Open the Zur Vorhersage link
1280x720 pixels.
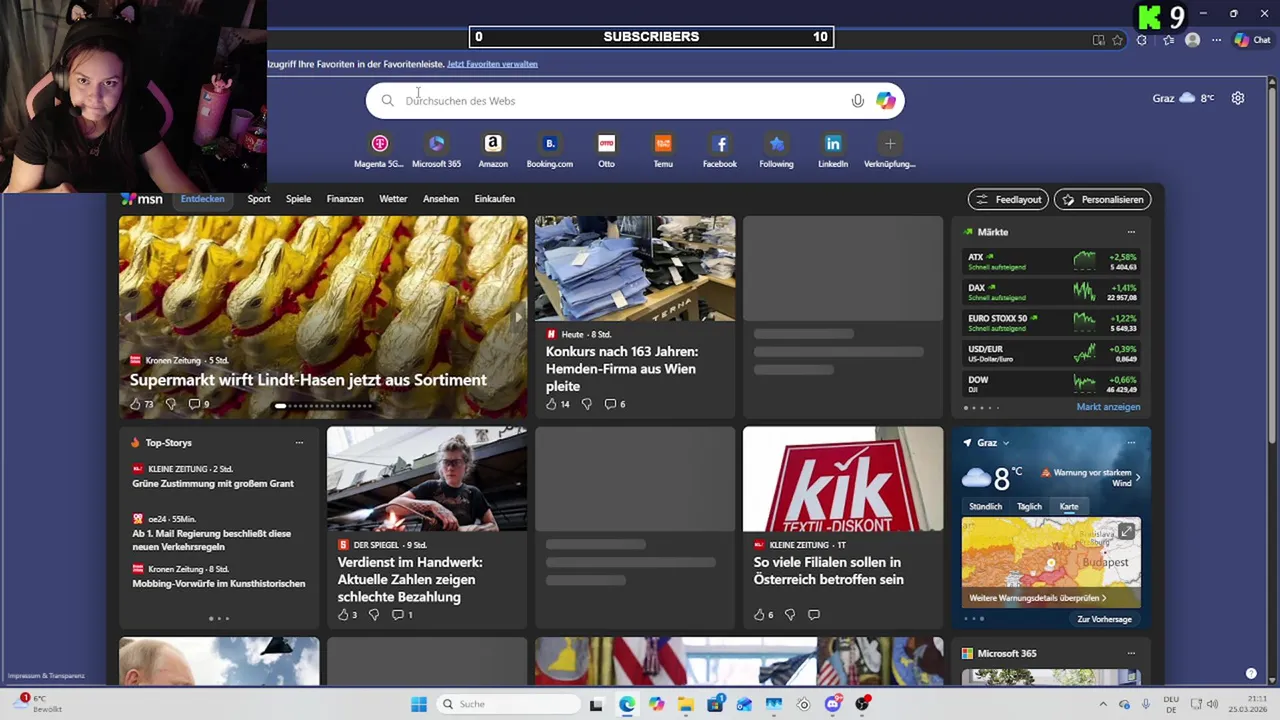pyautogui.click(x=1104, y=619)
